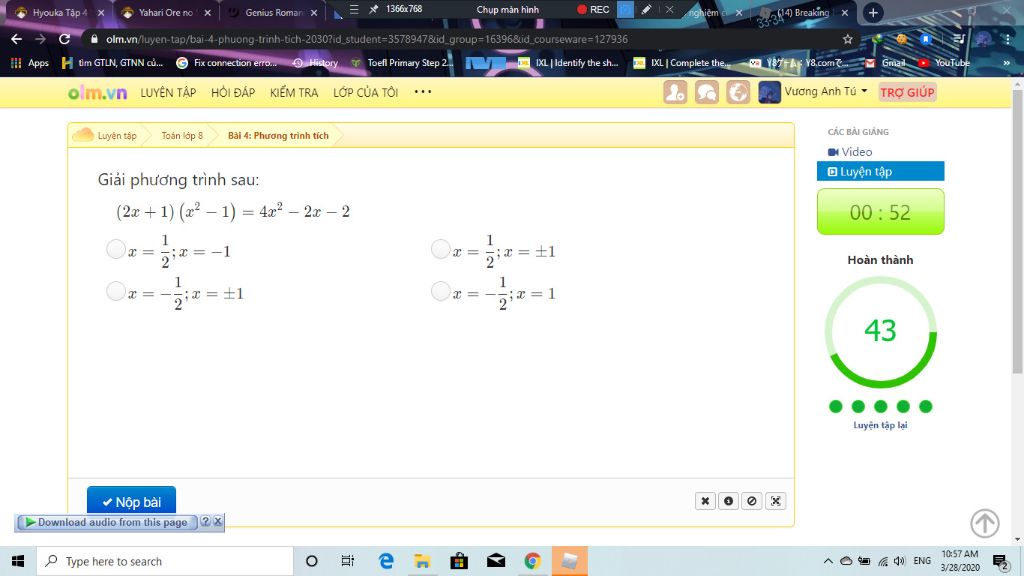The height and width of the screenshot is (576, 1024).
Task: Open the friends icon in olm header
Action: [x=675, y=92]
